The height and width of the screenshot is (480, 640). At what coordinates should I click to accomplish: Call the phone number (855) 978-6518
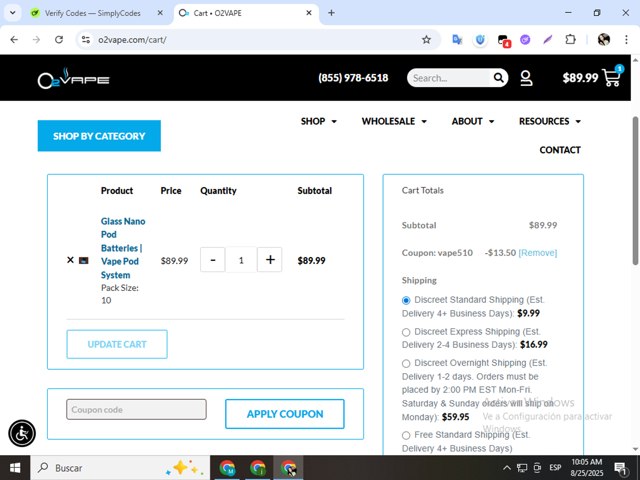tap(353, 78)
